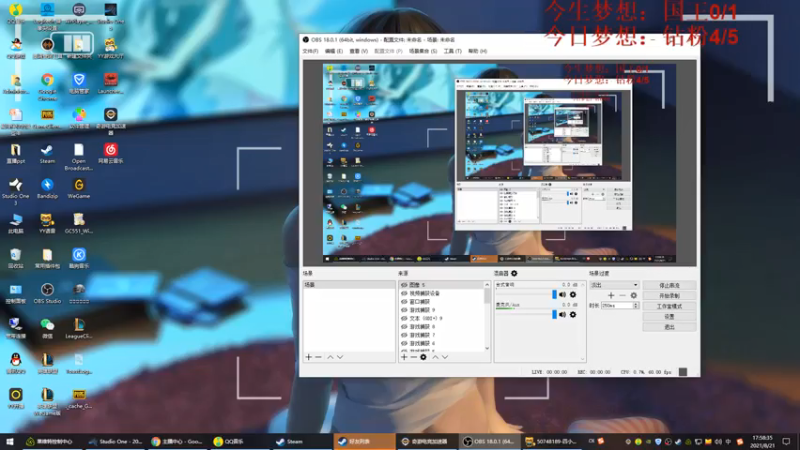The width and height of the screenshot is (800, 450).
Task: Toggle eye icon for 游戏捕获 7
Action: [404, 335]
